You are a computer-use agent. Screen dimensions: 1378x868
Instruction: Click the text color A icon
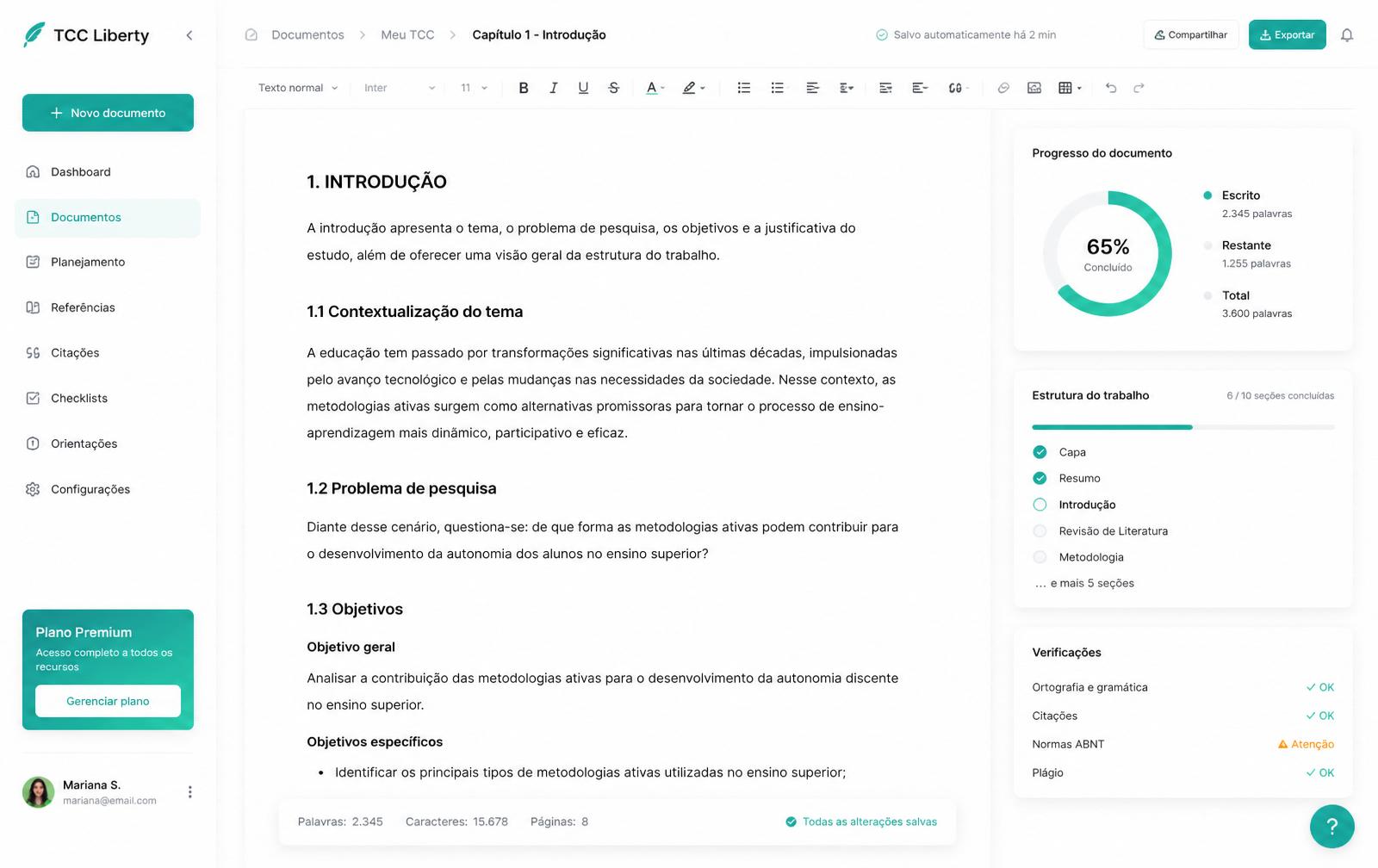point(652,88)
